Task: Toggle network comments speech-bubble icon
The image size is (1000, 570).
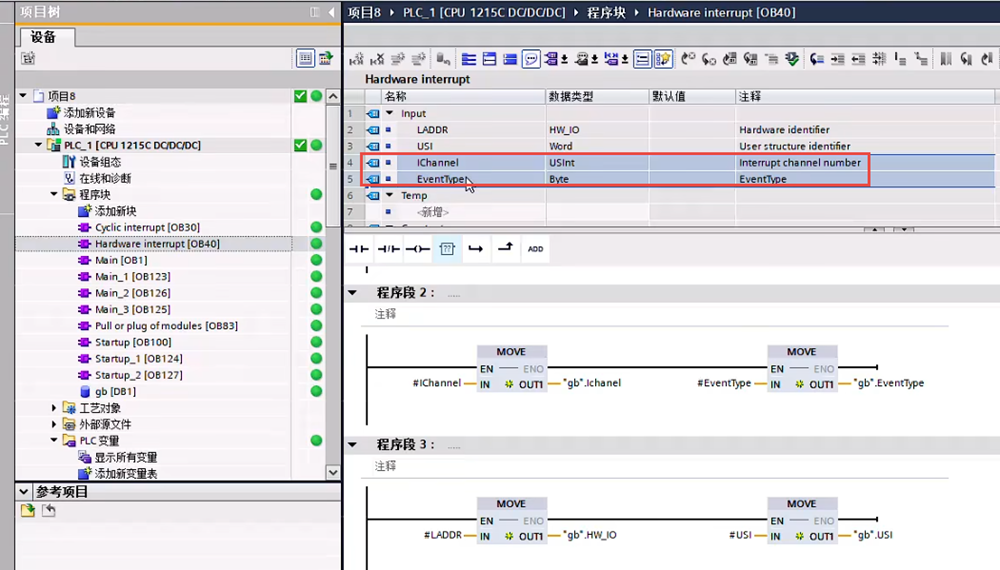Action: (x=532, y=59)
